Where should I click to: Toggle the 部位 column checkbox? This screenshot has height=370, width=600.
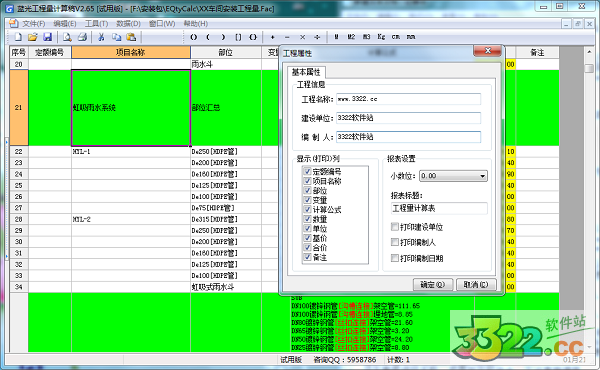(x=307, y=190)
